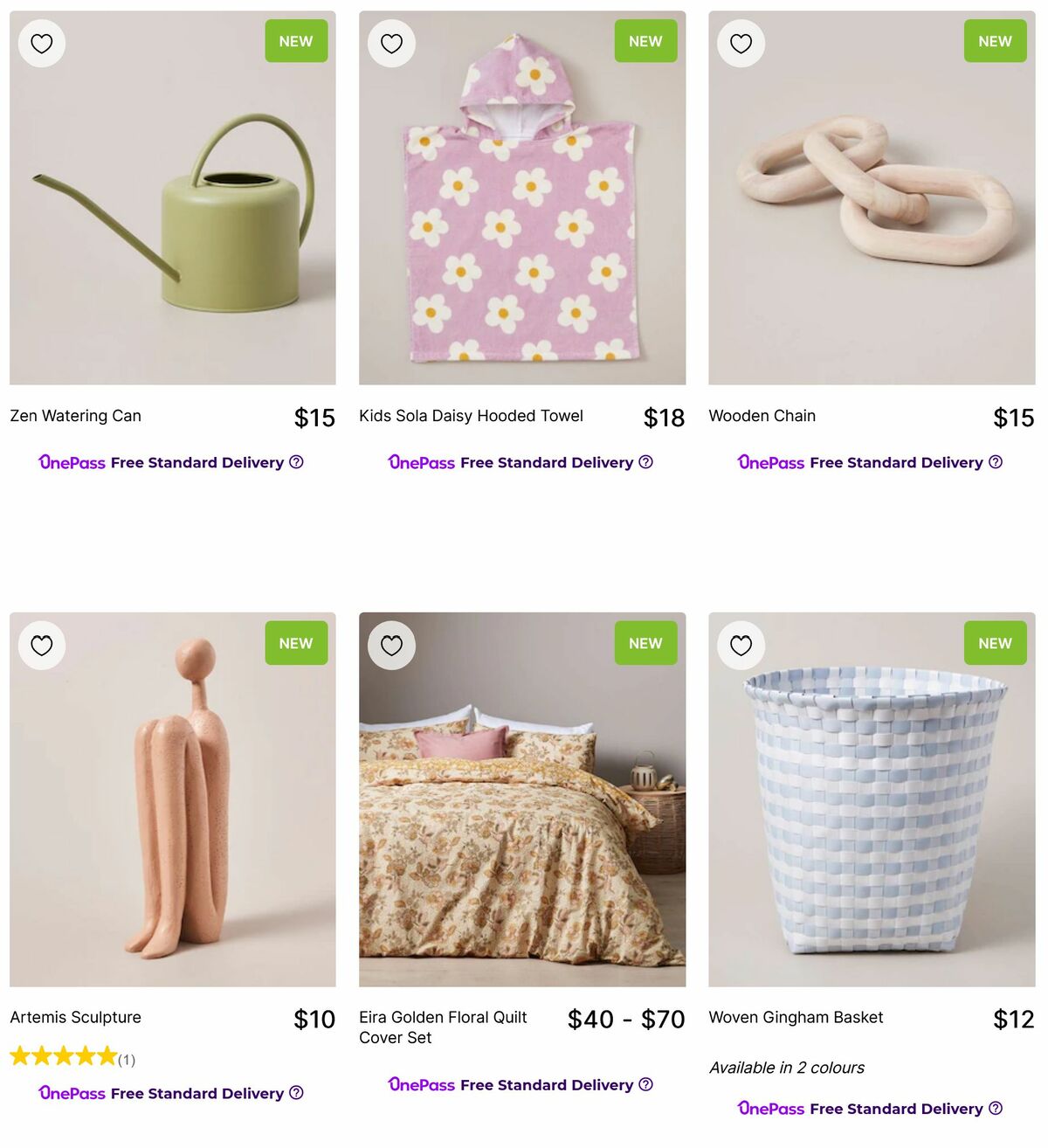This screenshot has height=1148, width=1048.
Task: Open delivery info tooltip for Zen Watering Can
Action: click(x=297, y=462)
